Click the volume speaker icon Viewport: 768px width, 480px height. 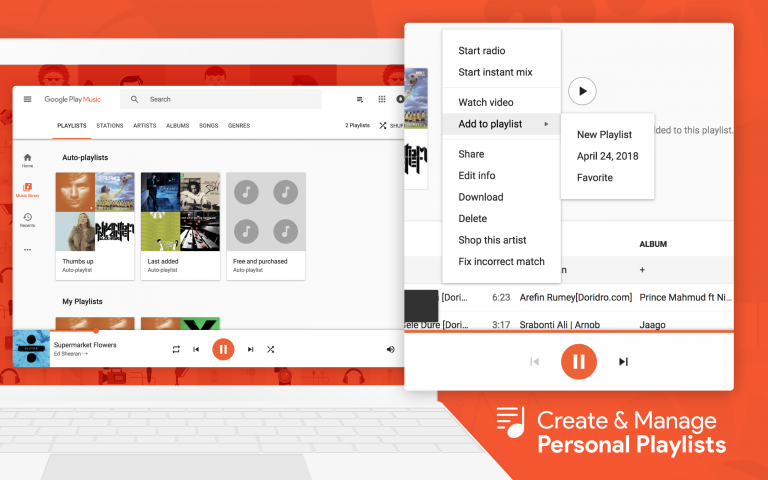[390, 349]
